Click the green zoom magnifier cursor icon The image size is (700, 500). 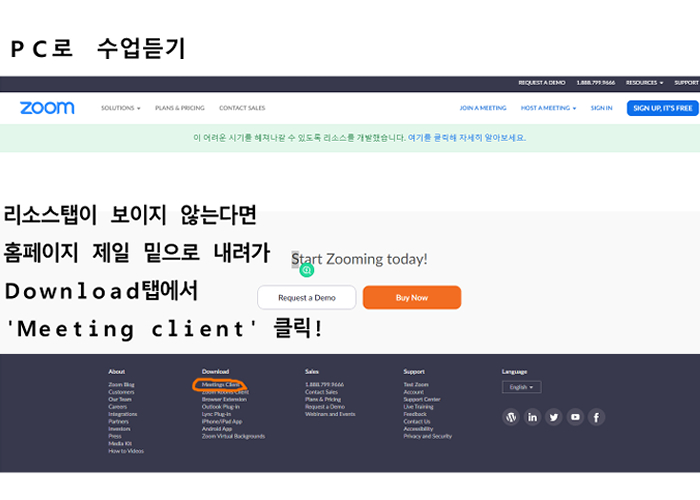307,270
